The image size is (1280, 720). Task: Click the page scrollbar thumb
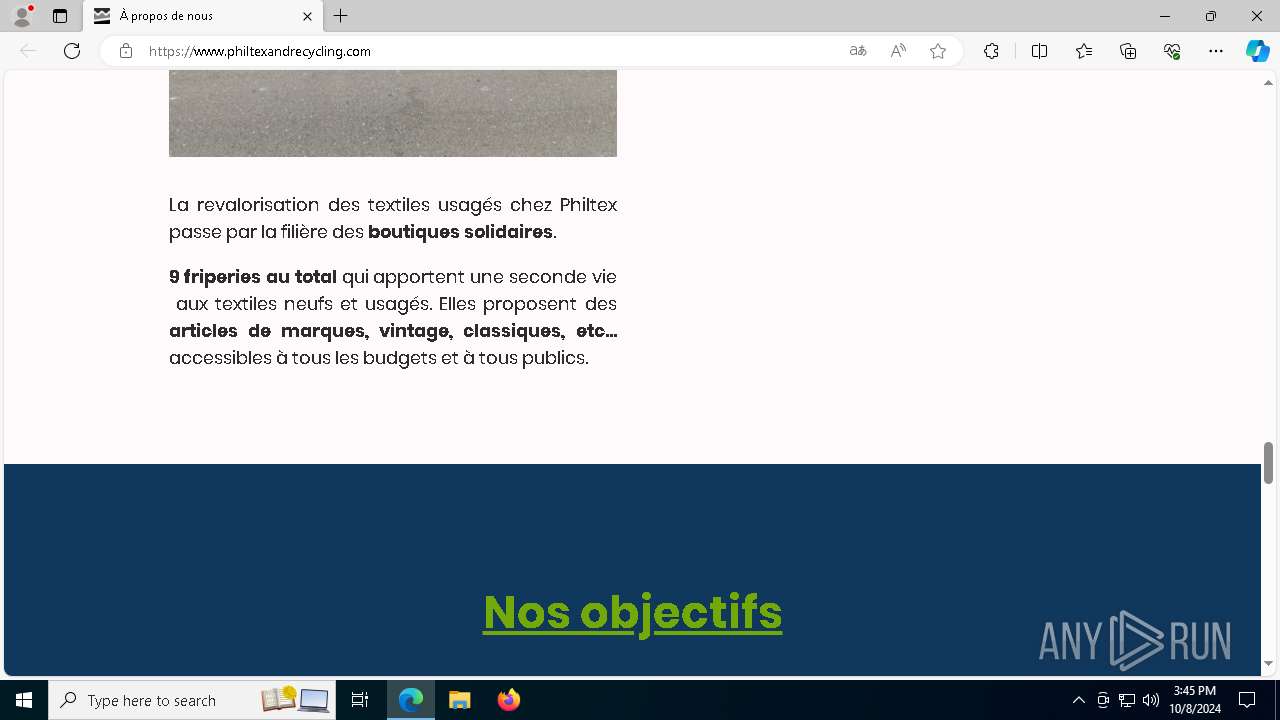[x=1268, y=462]
